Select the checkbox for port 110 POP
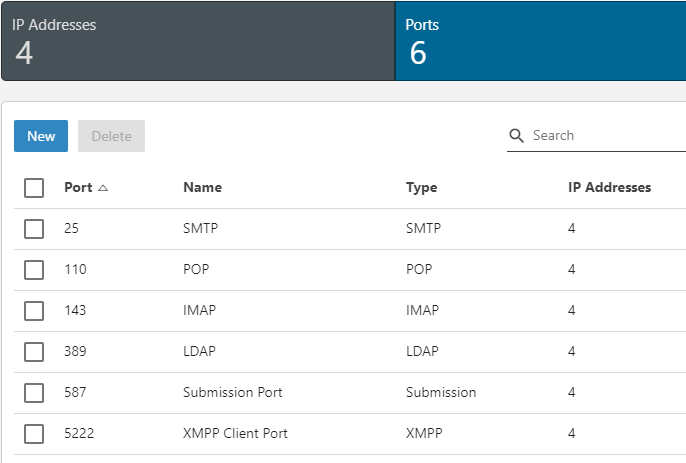Viewport: 686px width, 463px height. (x=34, y=270)
